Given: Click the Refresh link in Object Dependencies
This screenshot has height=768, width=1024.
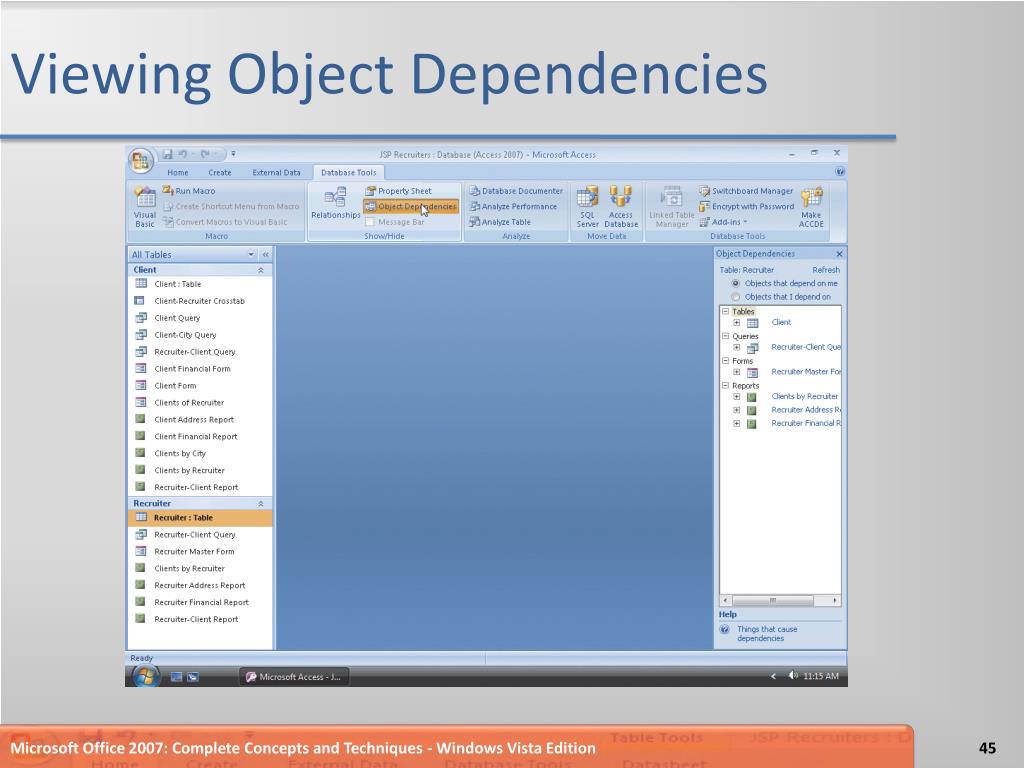Looking at the screenshot, I should pyautogui.click(x=826, y=271).
